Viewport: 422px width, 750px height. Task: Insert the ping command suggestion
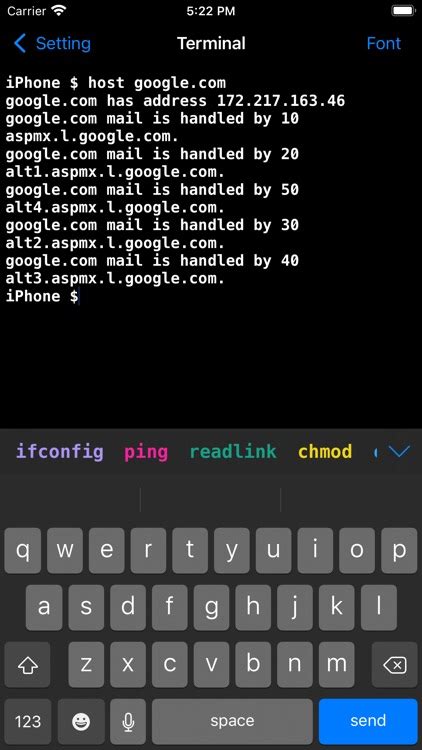pyautogui.click(x=146, y=452)
